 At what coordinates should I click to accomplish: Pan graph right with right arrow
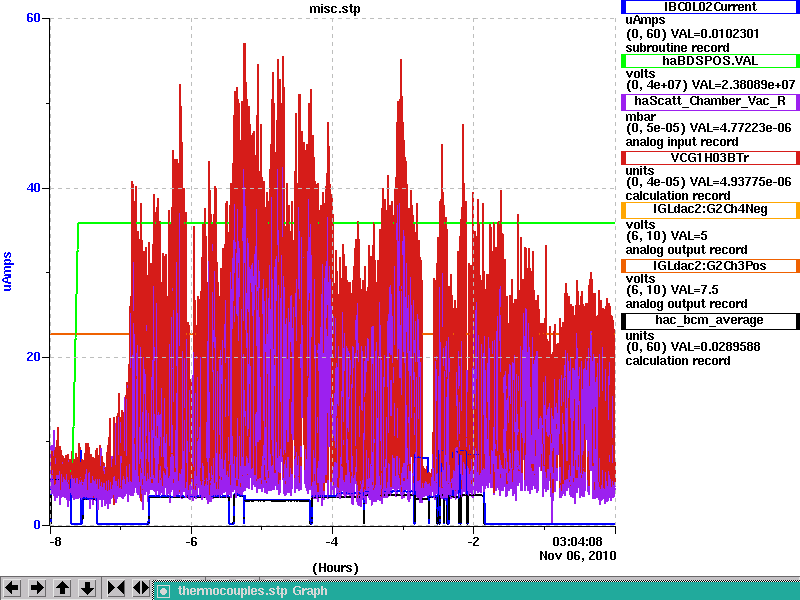pos(37,588)
